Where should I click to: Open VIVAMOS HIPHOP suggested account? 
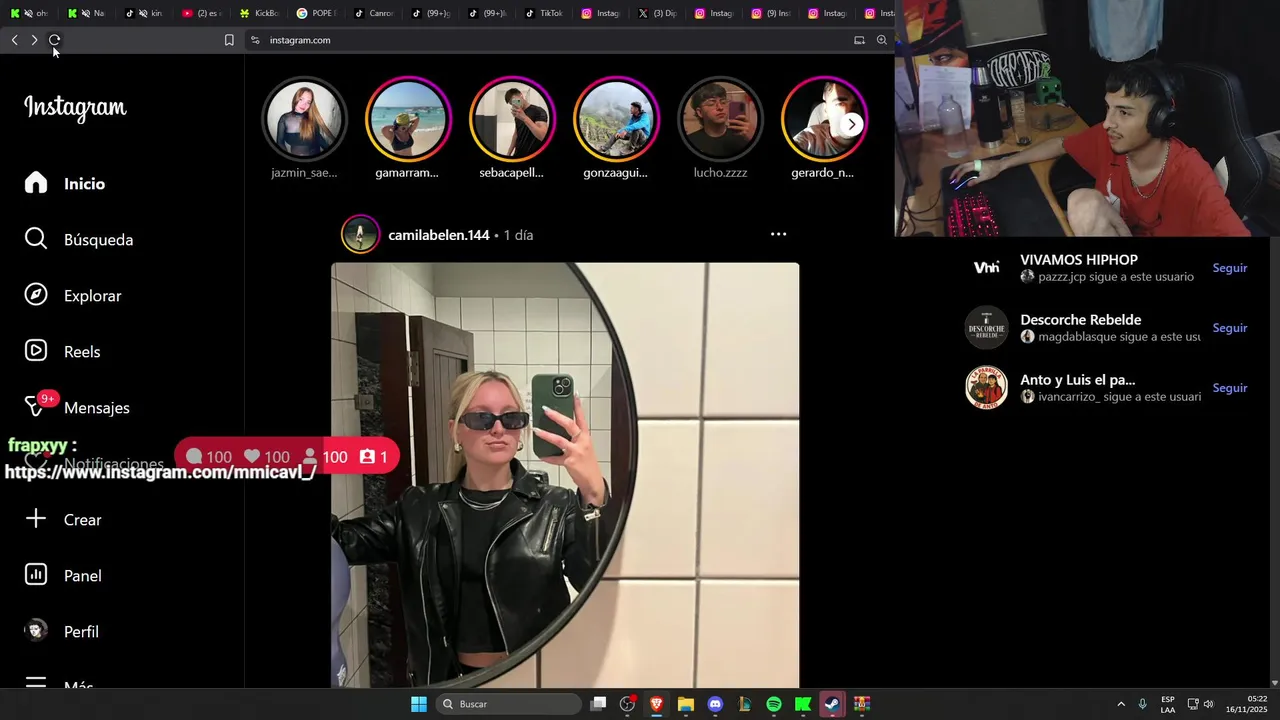(1079, 260)
